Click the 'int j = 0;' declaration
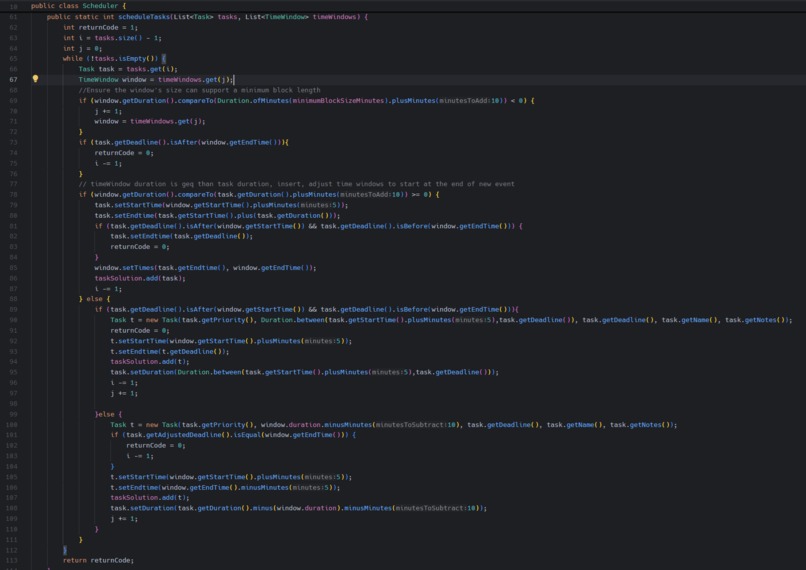Image resolution: width=806 pixels, height=570 pixels. coord(82,48)
